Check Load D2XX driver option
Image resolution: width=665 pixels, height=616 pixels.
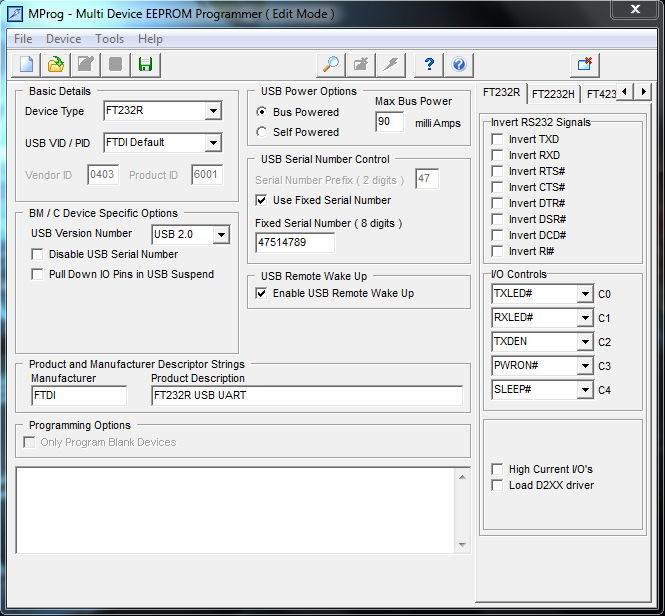(x=497, y=485)
